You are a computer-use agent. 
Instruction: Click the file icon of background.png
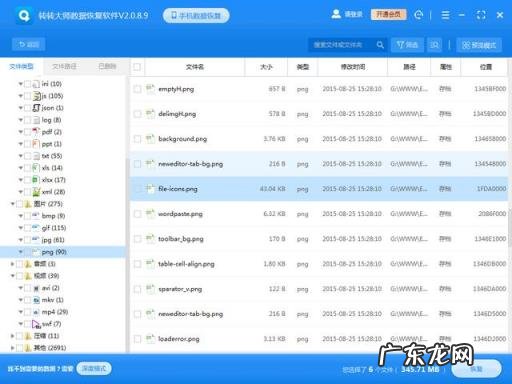pyautogui.click(x=150, y=139)
